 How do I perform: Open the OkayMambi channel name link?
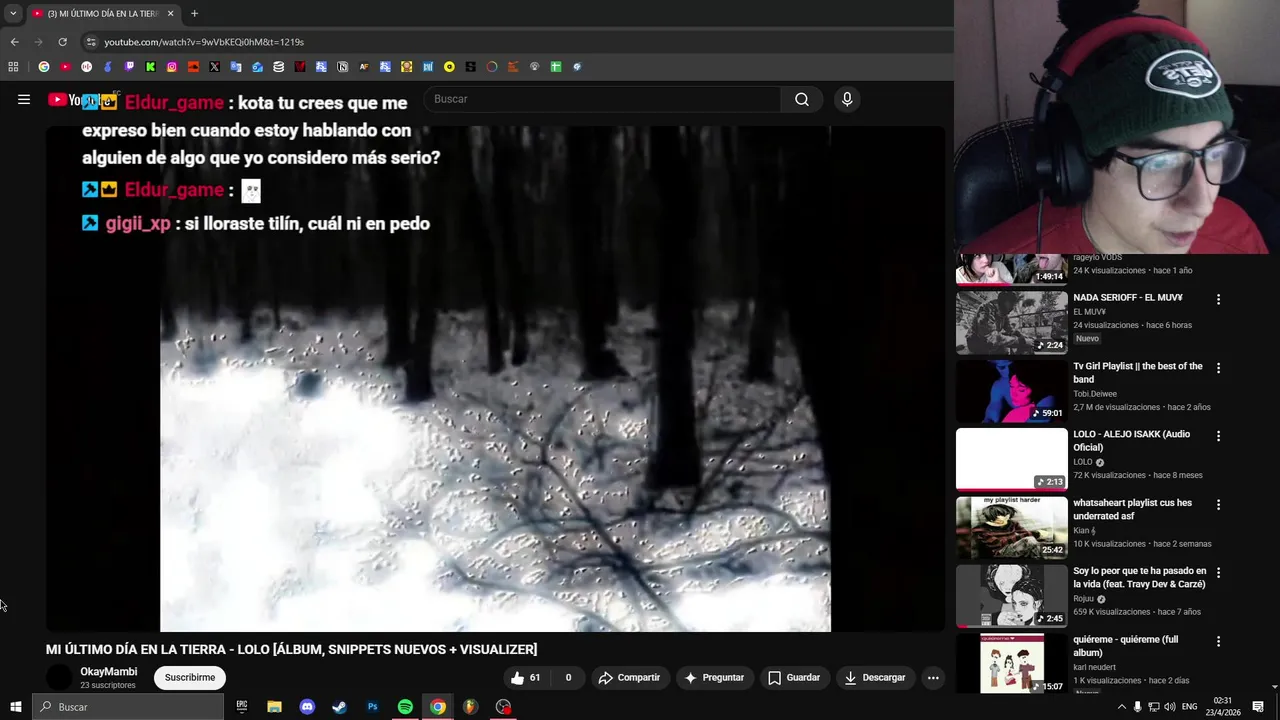(109, 672)
